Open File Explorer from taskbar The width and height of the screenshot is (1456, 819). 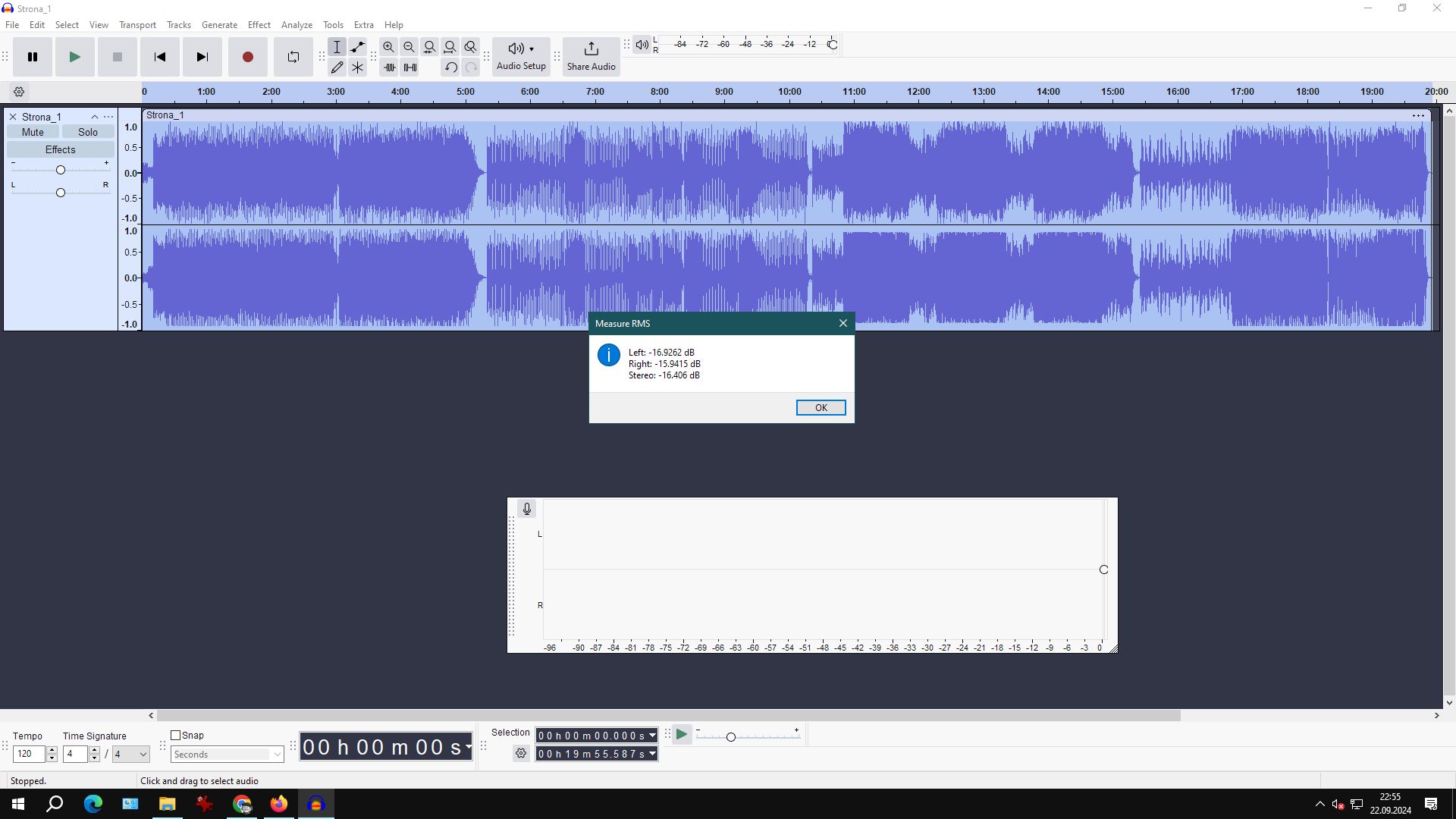point(167,804)
